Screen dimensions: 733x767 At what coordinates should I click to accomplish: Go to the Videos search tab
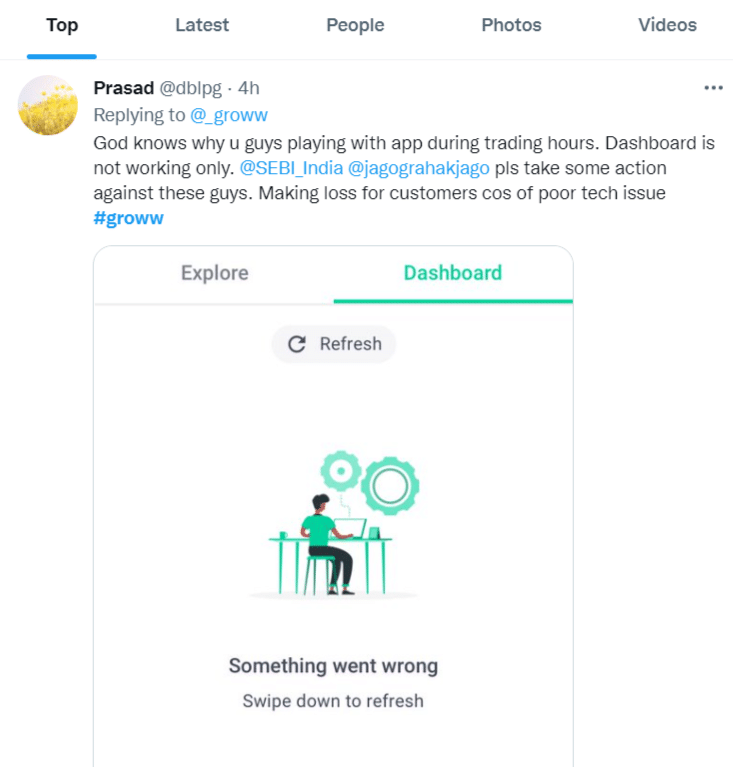click(x=667, y=26)
